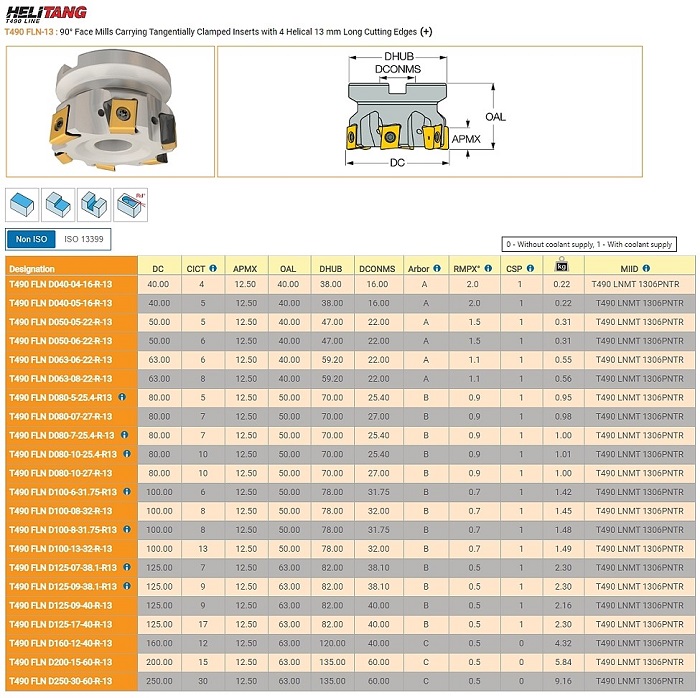700x698 pixels.
Task: Select the 200.00 DC value cell
Action: point(159,662)
